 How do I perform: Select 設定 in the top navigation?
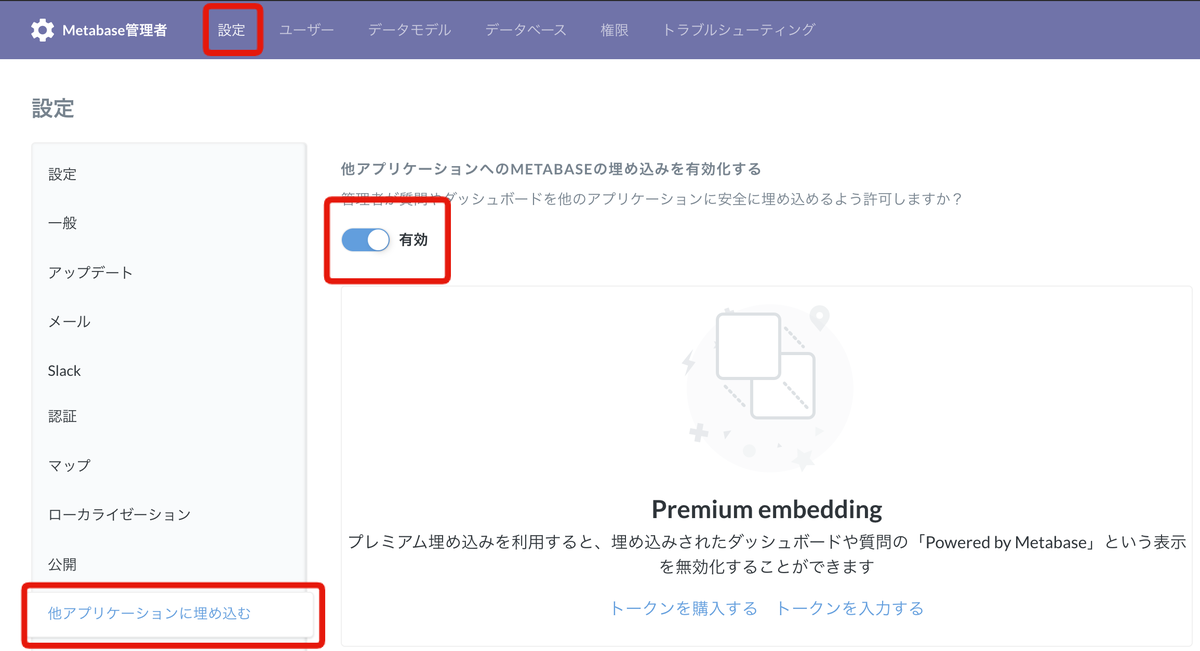pos(232,30)
